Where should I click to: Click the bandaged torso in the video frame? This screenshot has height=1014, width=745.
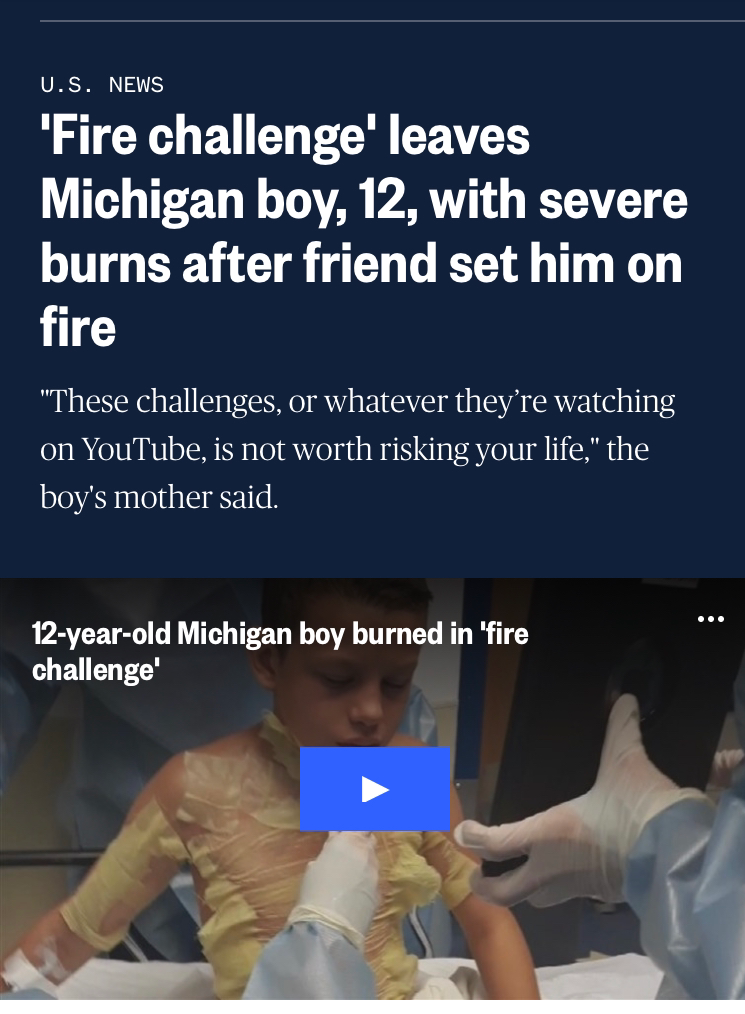click(246, 841)
